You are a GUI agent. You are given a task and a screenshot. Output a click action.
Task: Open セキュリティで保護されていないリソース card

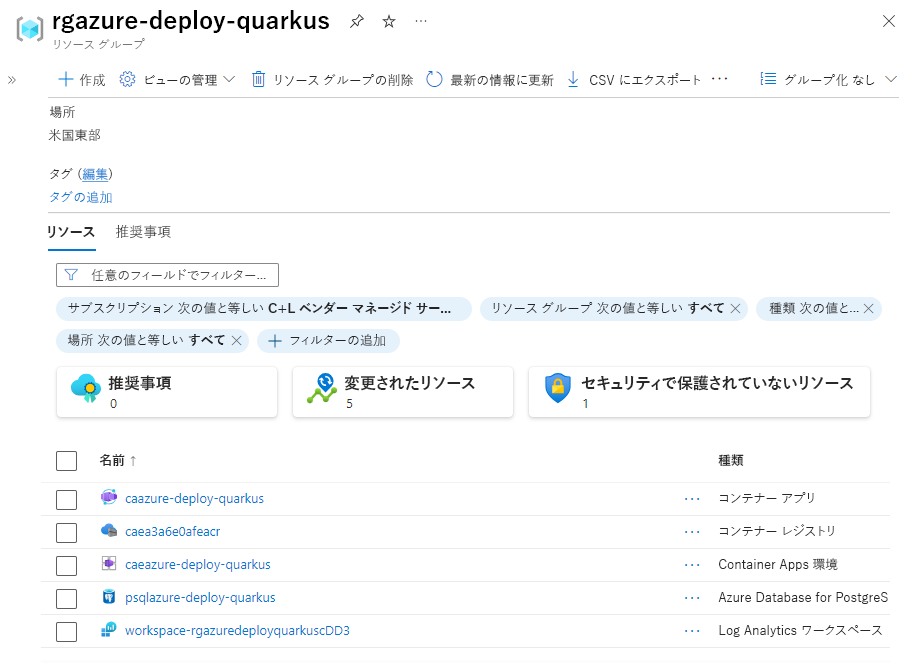[x=699, y=392]
